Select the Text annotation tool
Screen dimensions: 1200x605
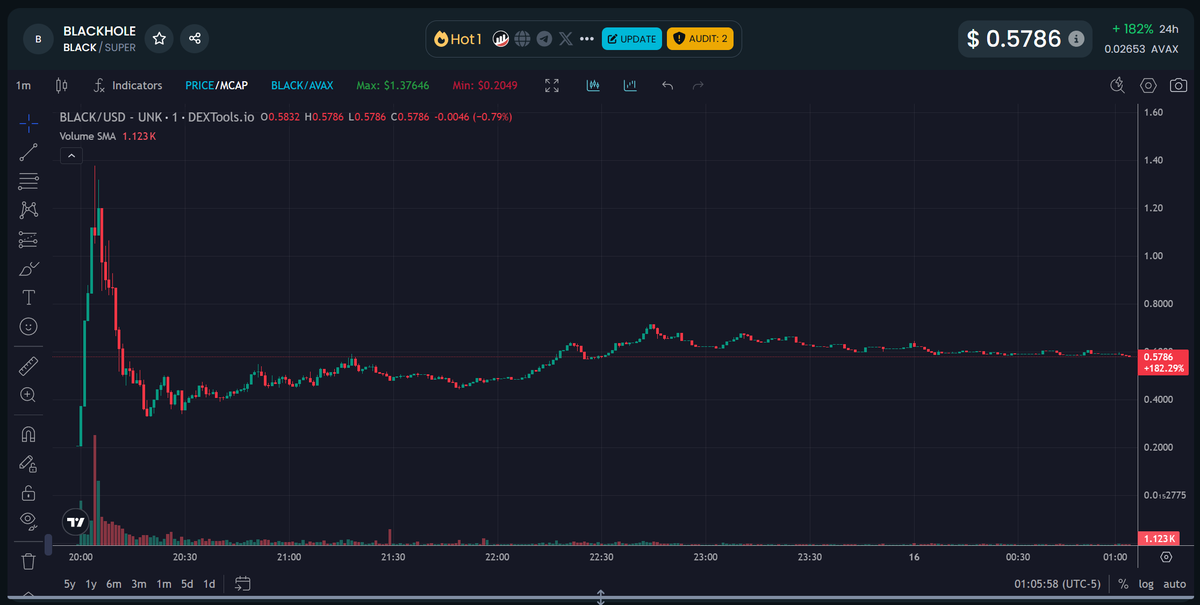pyautogui.click(x=29, y=297)
